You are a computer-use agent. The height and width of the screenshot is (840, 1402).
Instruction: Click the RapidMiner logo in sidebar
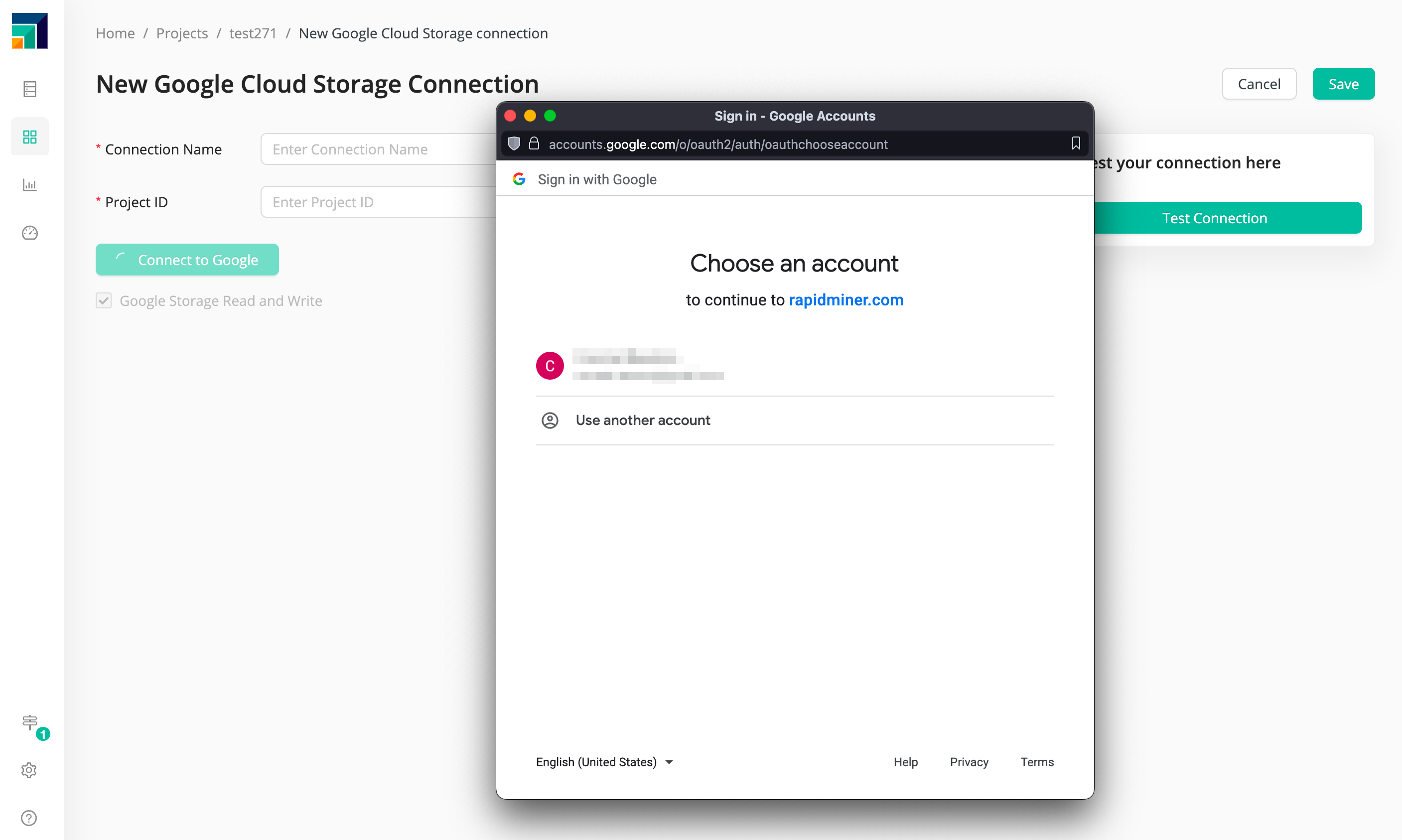[29, 31]
